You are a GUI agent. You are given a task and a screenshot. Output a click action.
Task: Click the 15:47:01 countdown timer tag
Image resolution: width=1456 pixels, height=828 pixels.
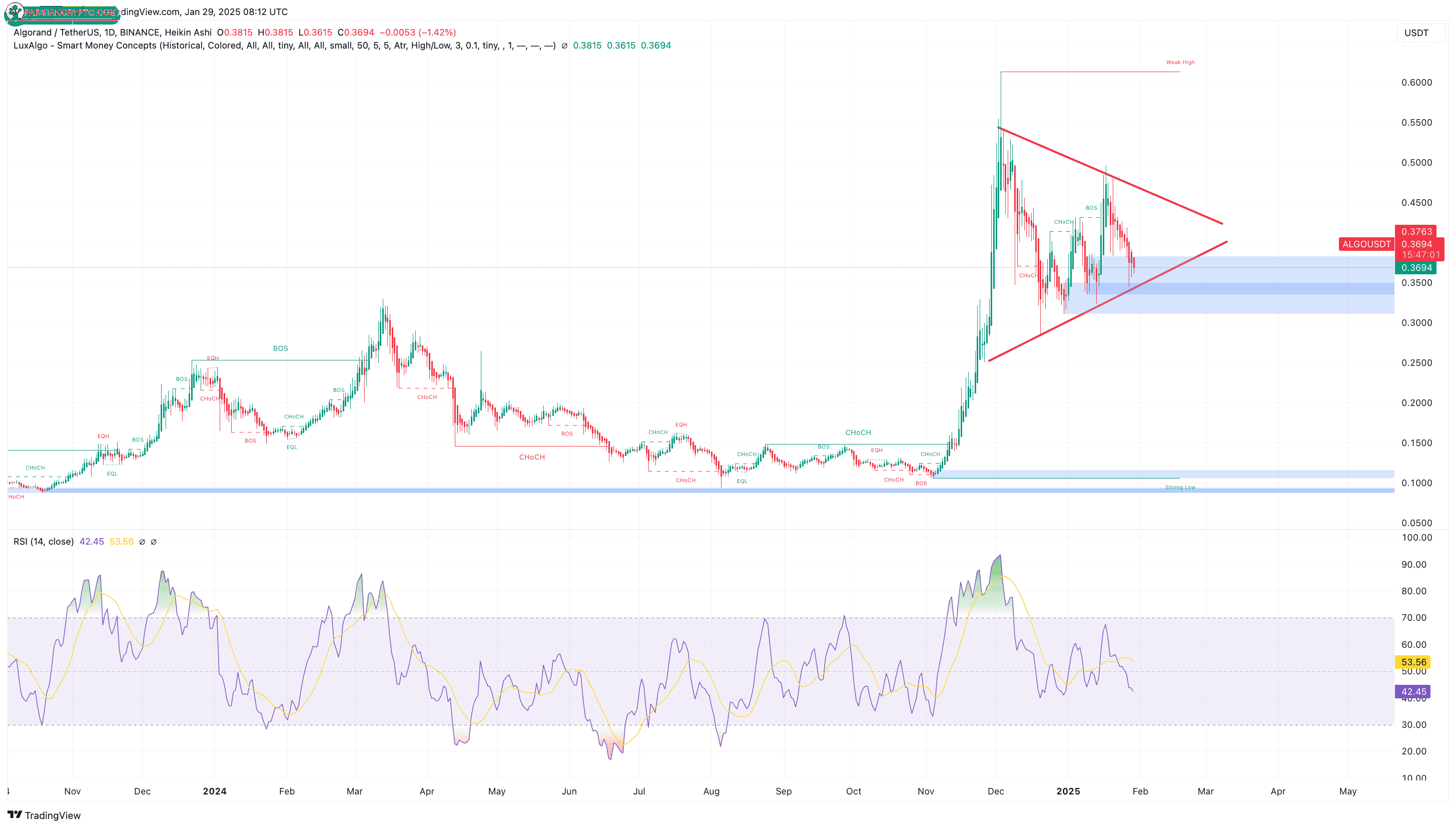point(1420,255)
